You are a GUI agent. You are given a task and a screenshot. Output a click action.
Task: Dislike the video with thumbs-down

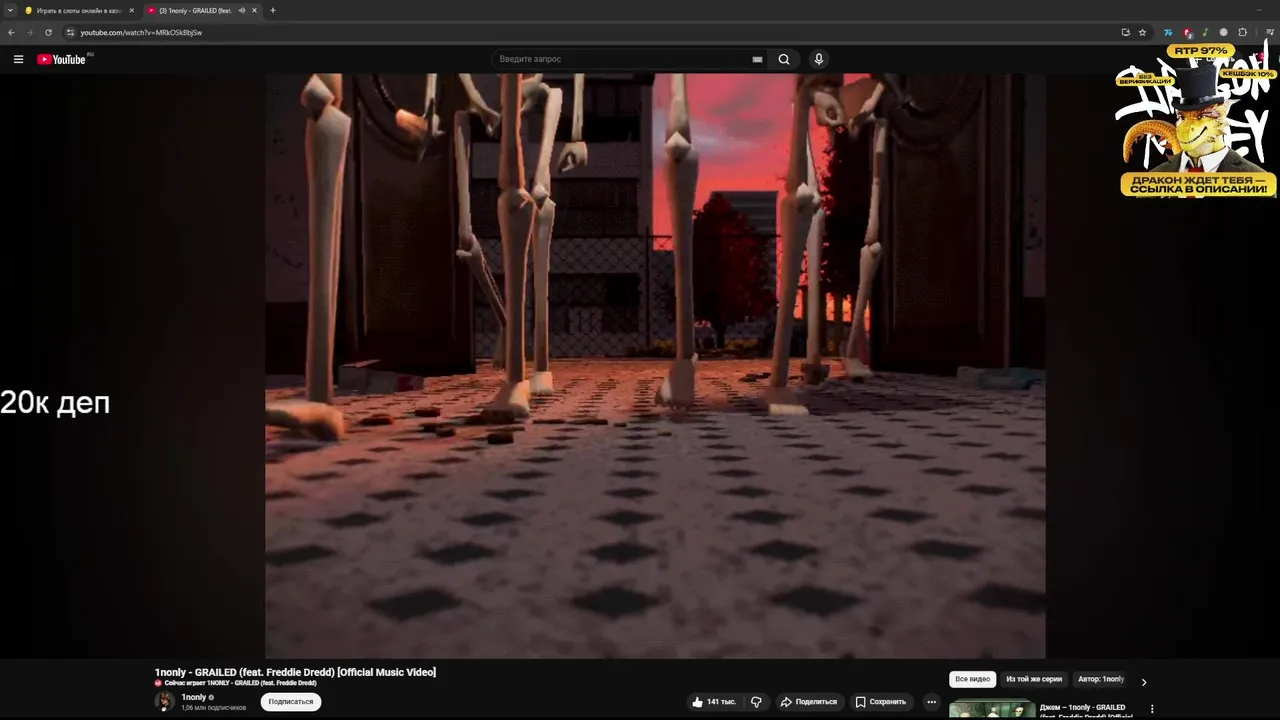757,702
